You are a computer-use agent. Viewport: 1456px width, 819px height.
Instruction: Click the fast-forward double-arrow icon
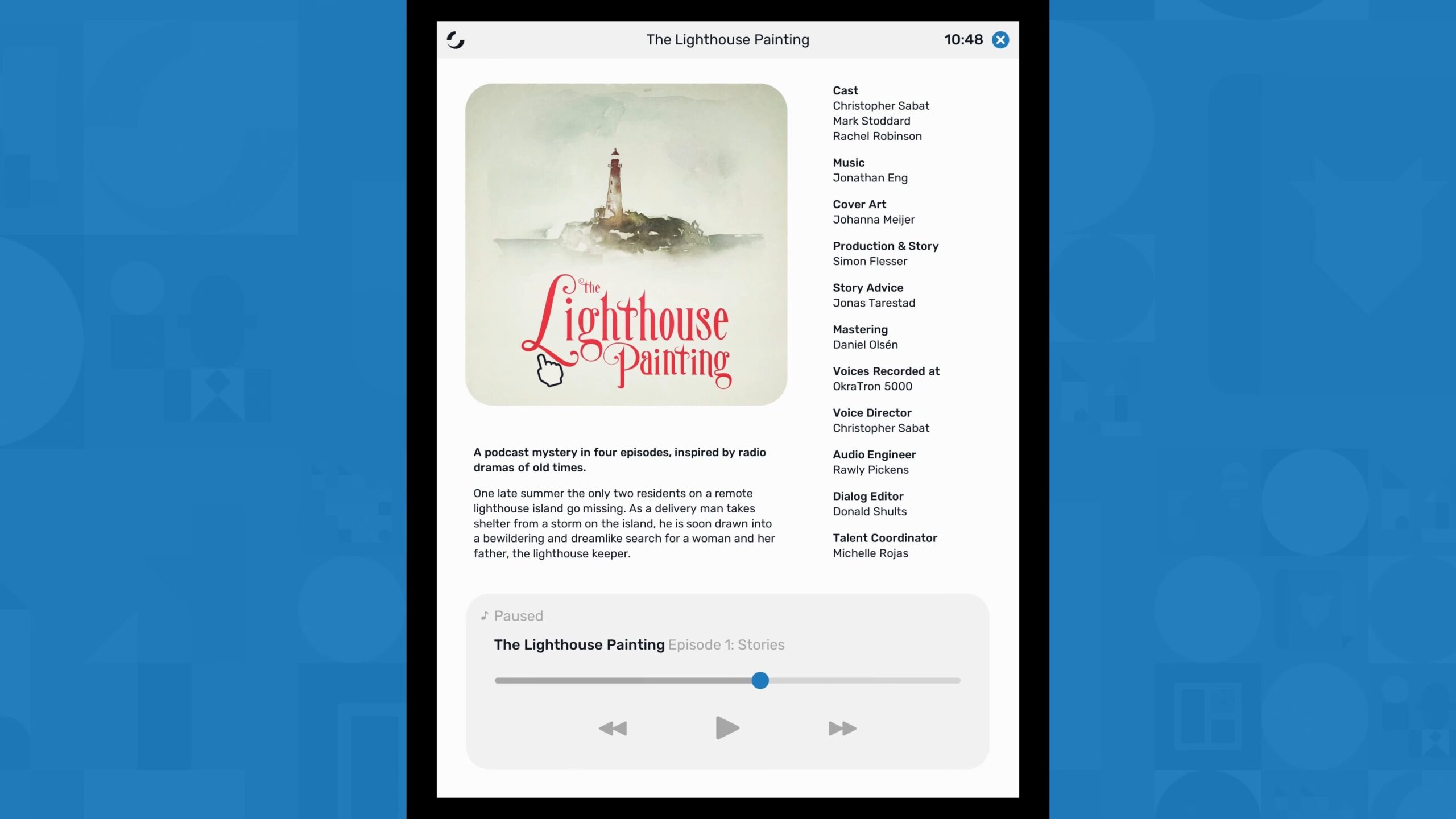[x=842, y=729]
